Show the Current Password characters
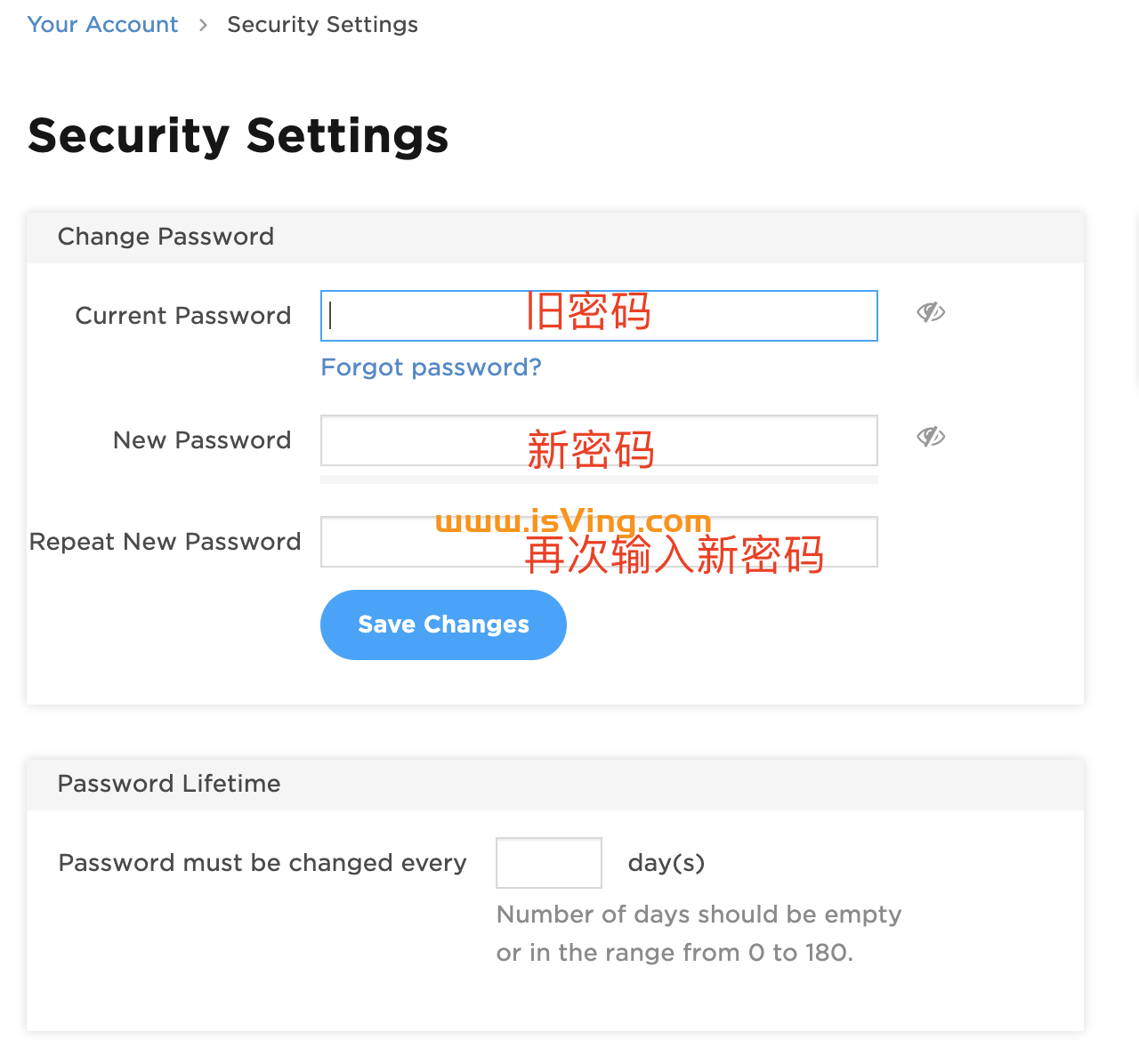 [x=931, y=312]
